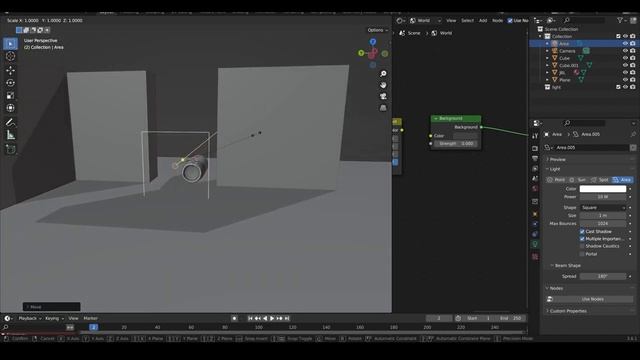640x360 pixels.
Task: Select the Transform tool
Action: (11, 108)
